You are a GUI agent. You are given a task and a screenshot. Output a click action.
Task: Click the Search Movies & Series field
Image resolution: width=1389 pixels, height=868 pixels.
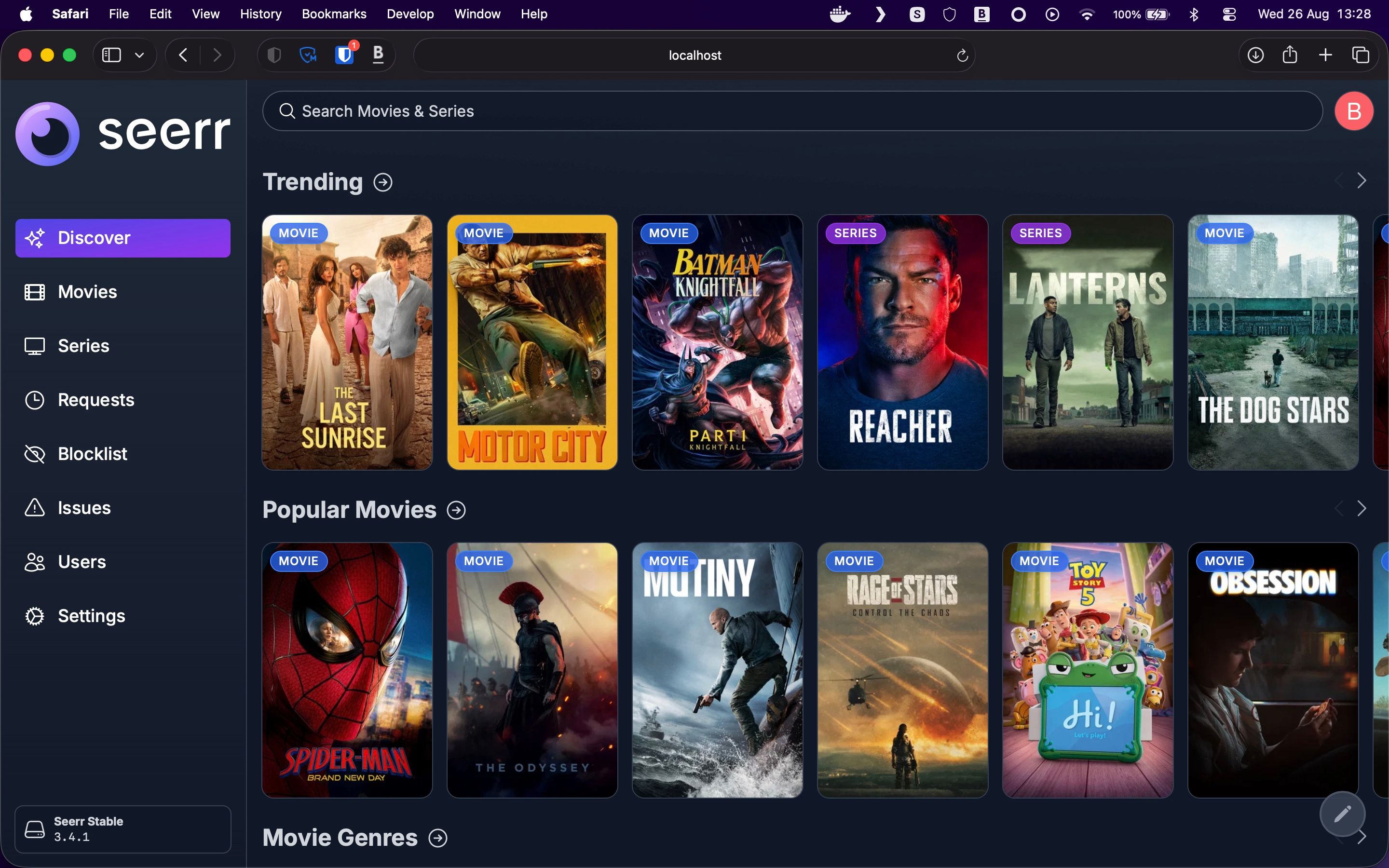(792, 111)
